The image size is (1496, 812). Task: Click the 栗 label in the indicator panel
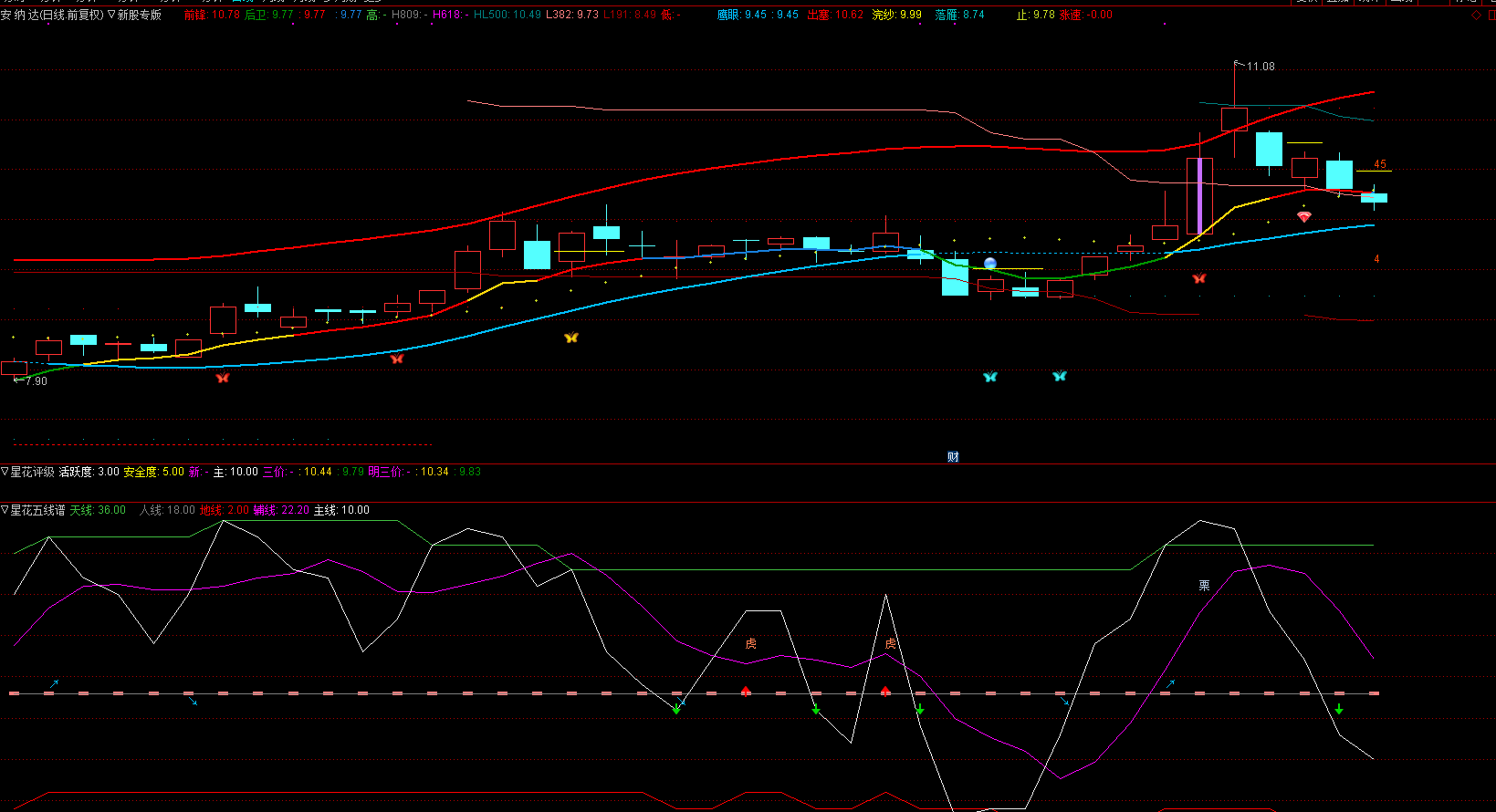tap(1204, 586)
